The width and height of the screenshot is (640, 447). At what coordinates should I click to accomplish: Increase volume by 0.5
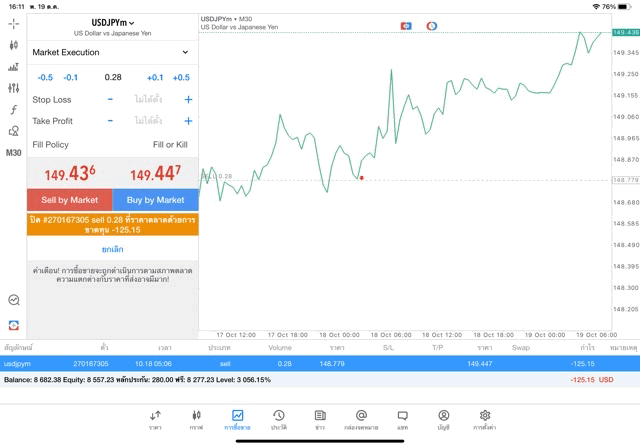pyautogui.click(x=181, y=78)
